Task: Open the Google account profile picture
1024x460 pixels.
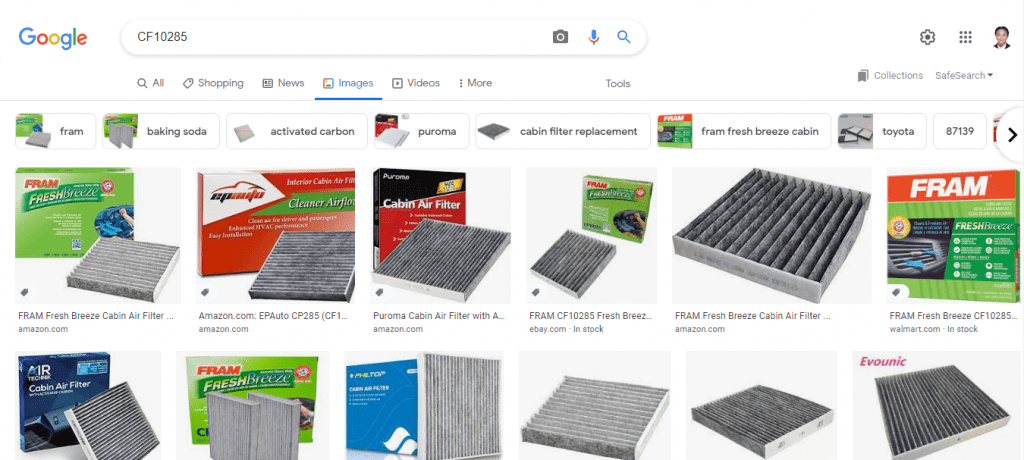Action: 1001,37
